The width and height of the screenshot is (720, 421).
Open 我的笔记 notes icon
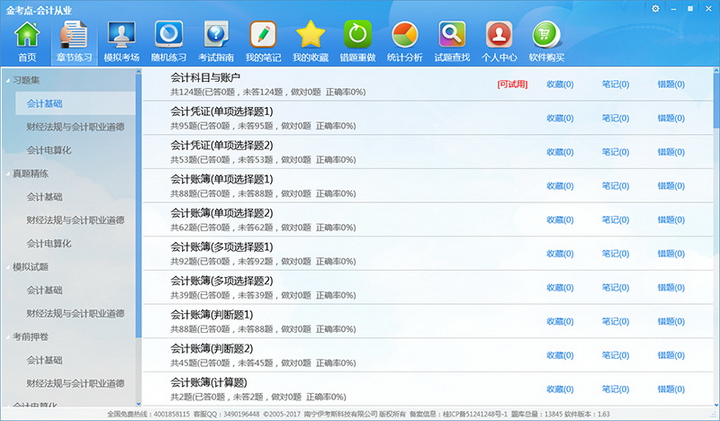[263, 41]
